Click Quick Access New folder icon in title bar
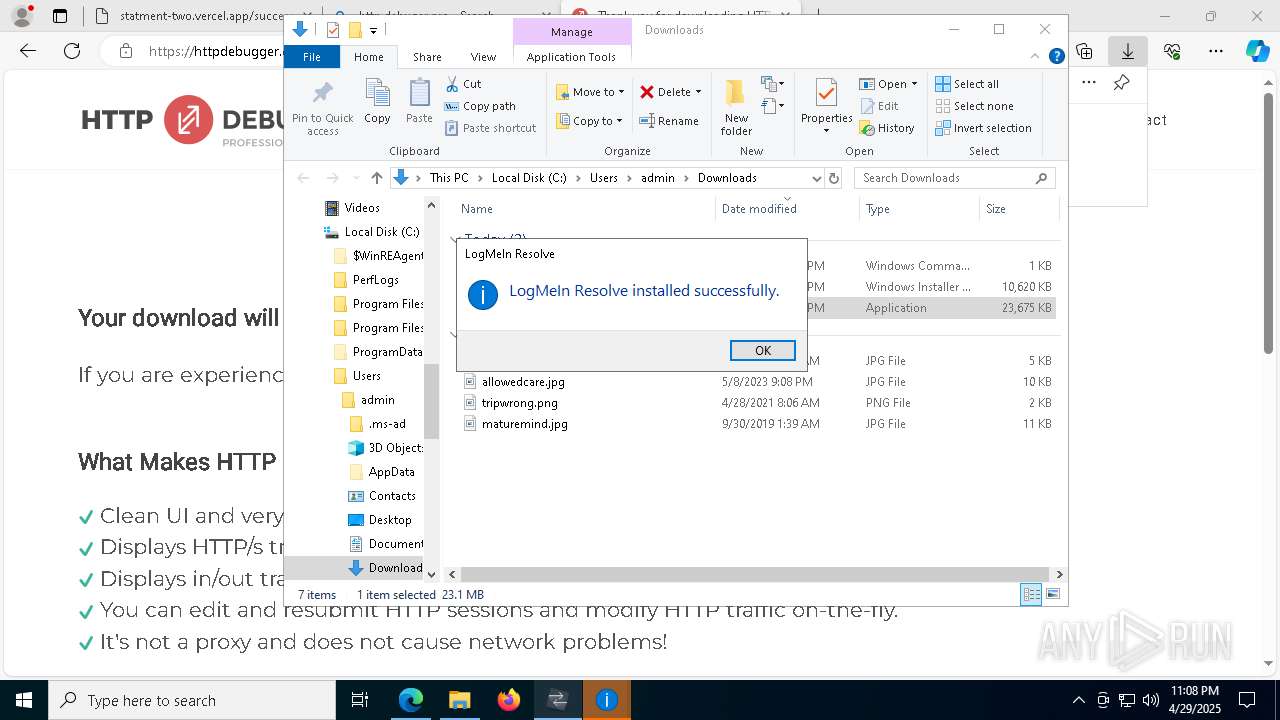 [354, 30]
